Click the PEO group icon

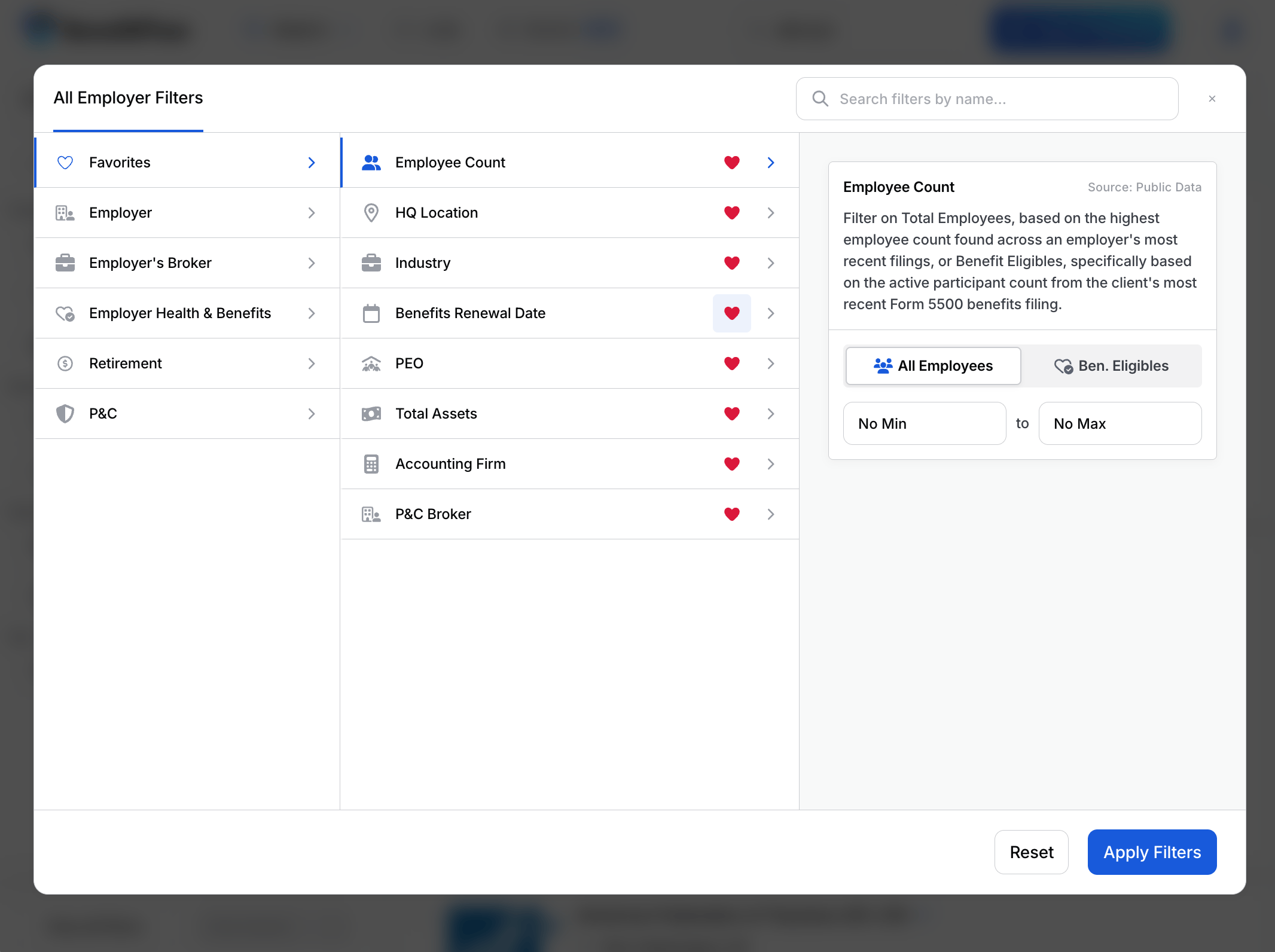click(371, 364)
